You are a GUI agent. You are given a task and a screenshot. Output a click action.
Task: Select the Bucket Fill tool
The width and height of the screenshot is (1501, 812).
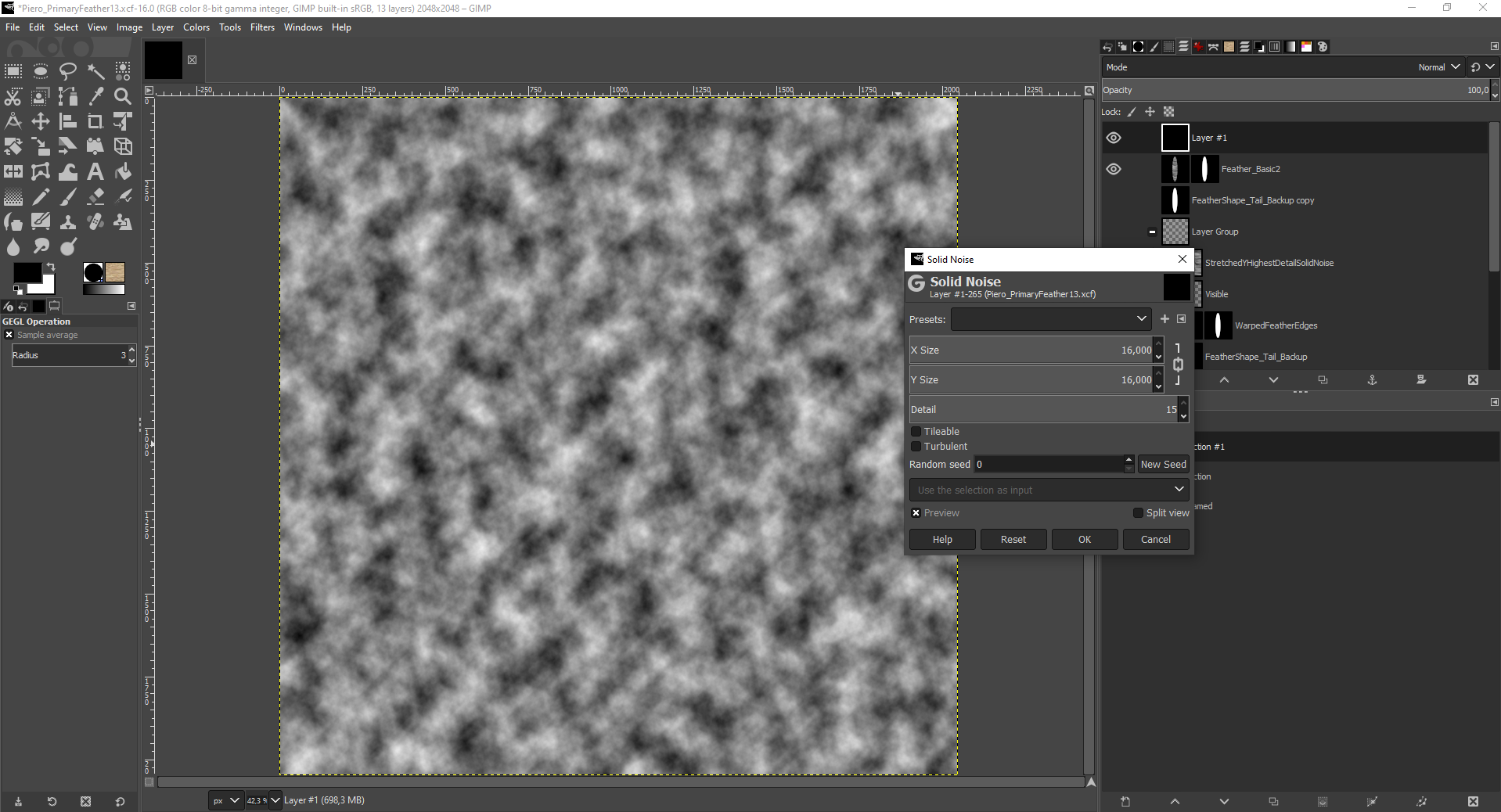122,172
